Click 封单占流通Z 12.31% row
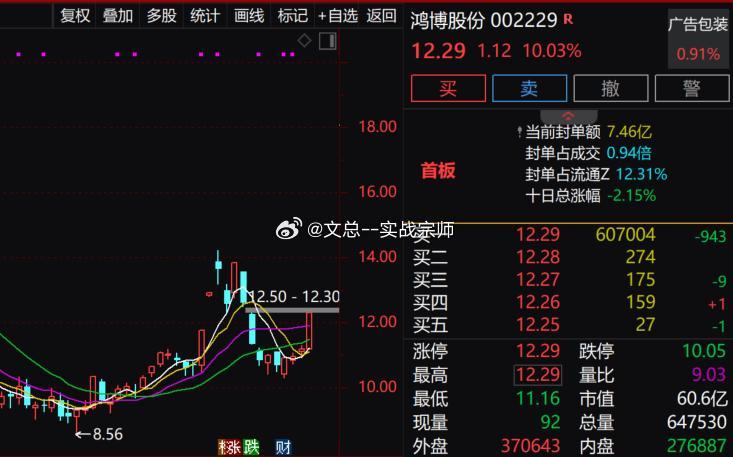 click(x=596, y=174)
